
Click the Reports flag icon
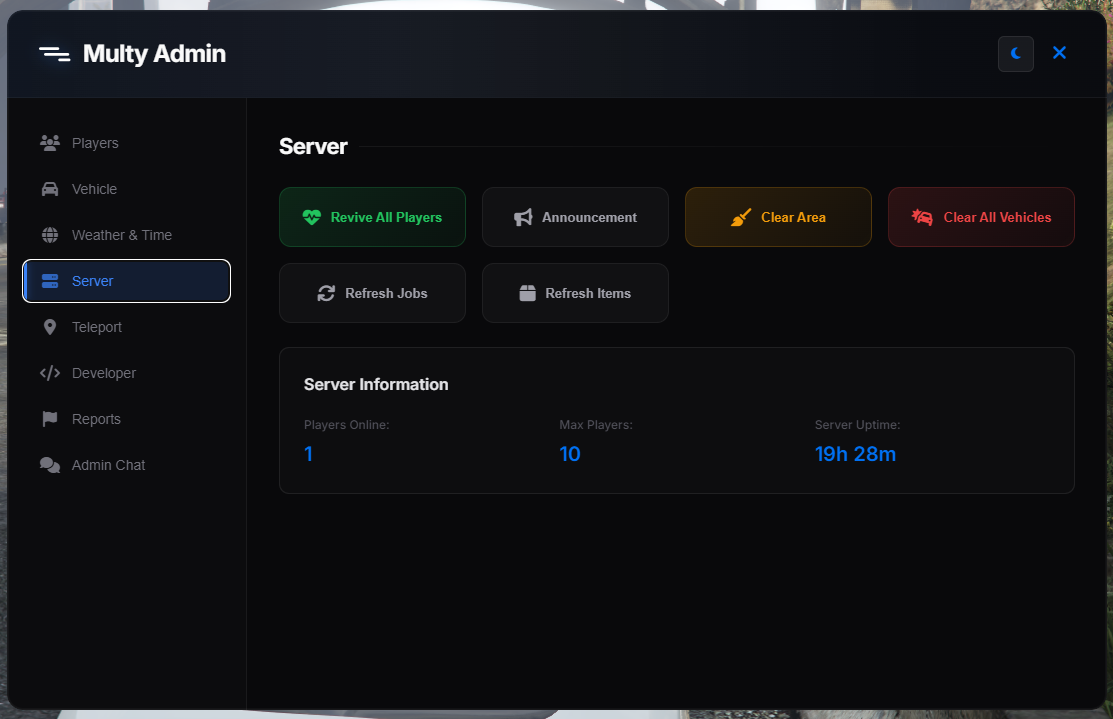pos(49,419)
